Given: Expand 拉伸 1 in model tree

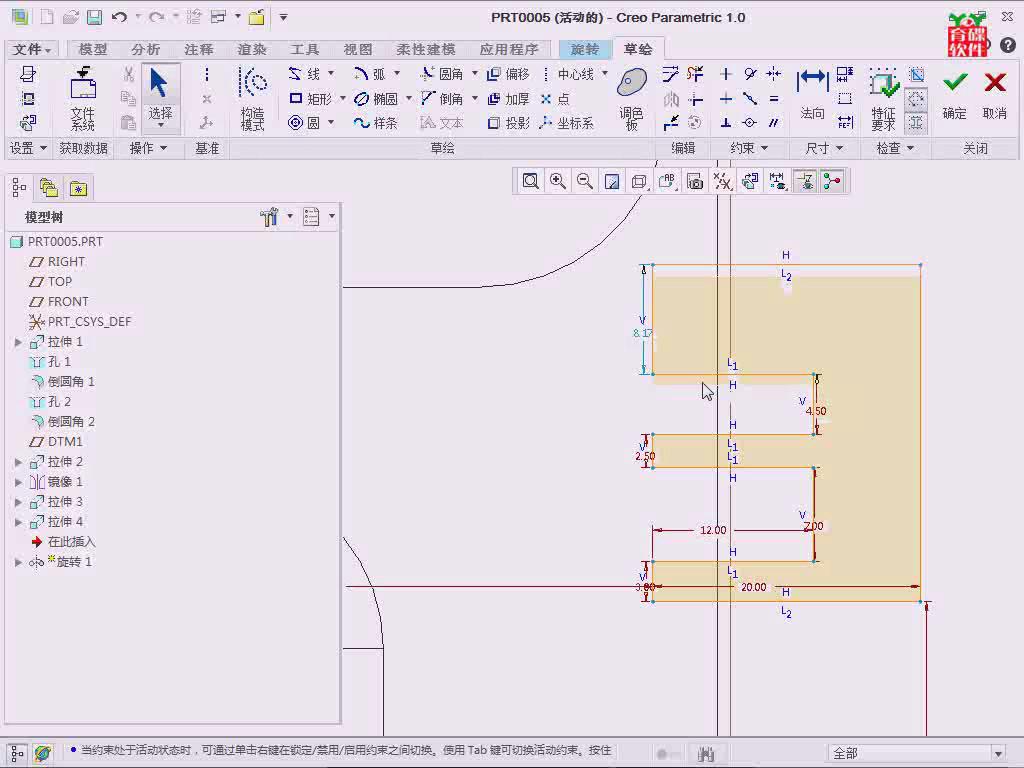Looking at the screenshot, I should coord(18,342).
